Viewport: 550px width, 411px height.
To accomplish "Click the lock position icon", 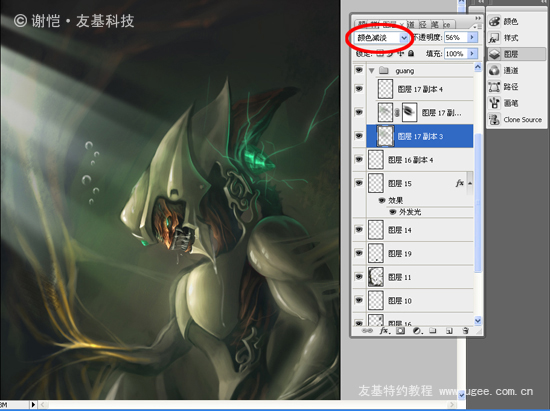I will click(x=401, y=53).
